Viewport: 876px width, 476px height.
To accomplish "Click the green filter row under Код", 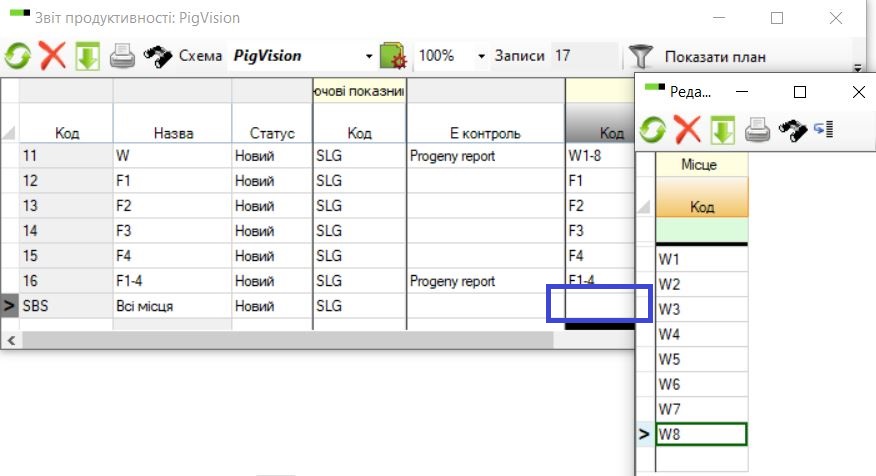I will pyautogui.click(x=702, y=230).
